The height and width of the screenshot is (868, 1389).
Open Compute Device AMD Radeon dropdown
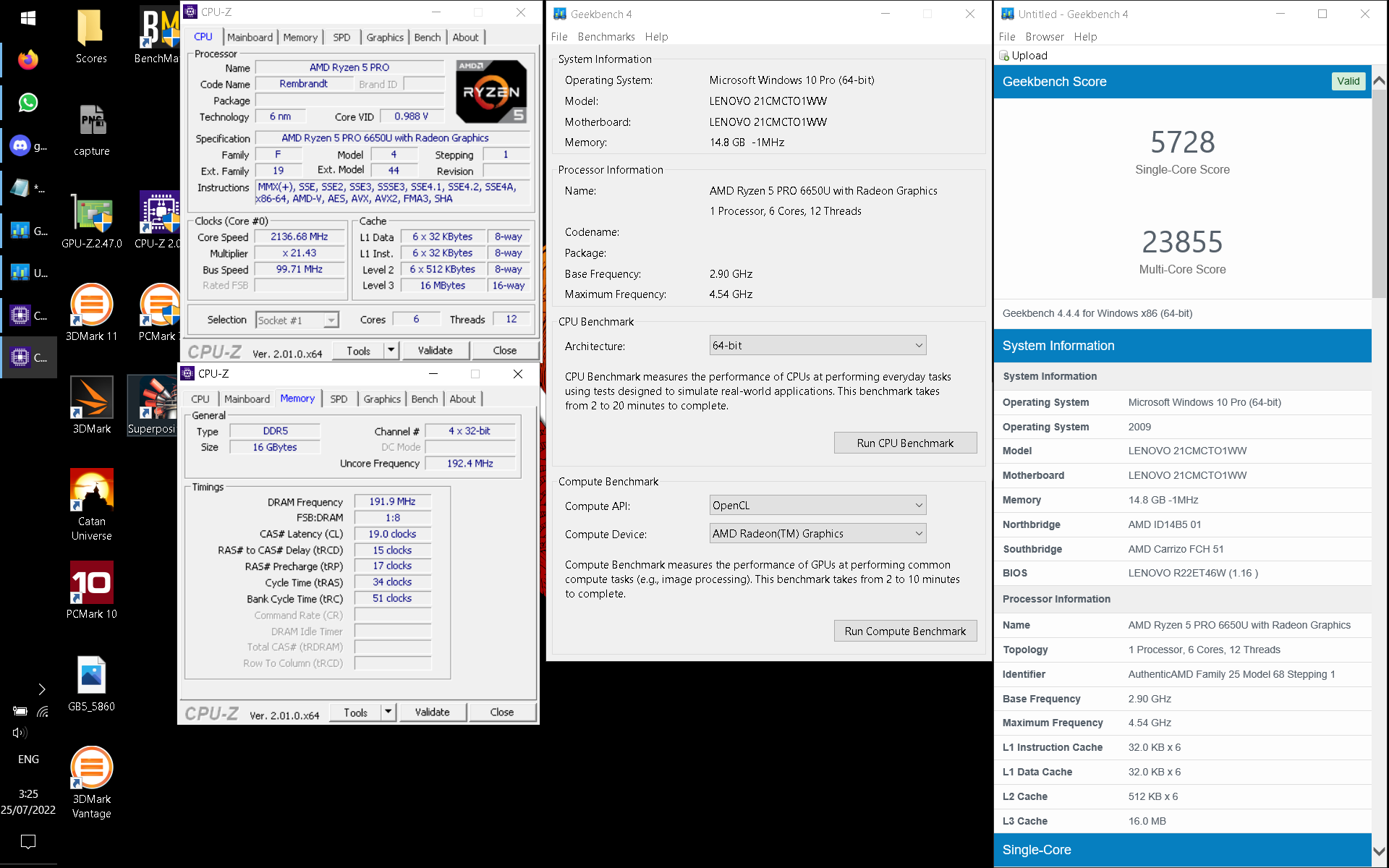pyautogui.click(x=817, y=534)
